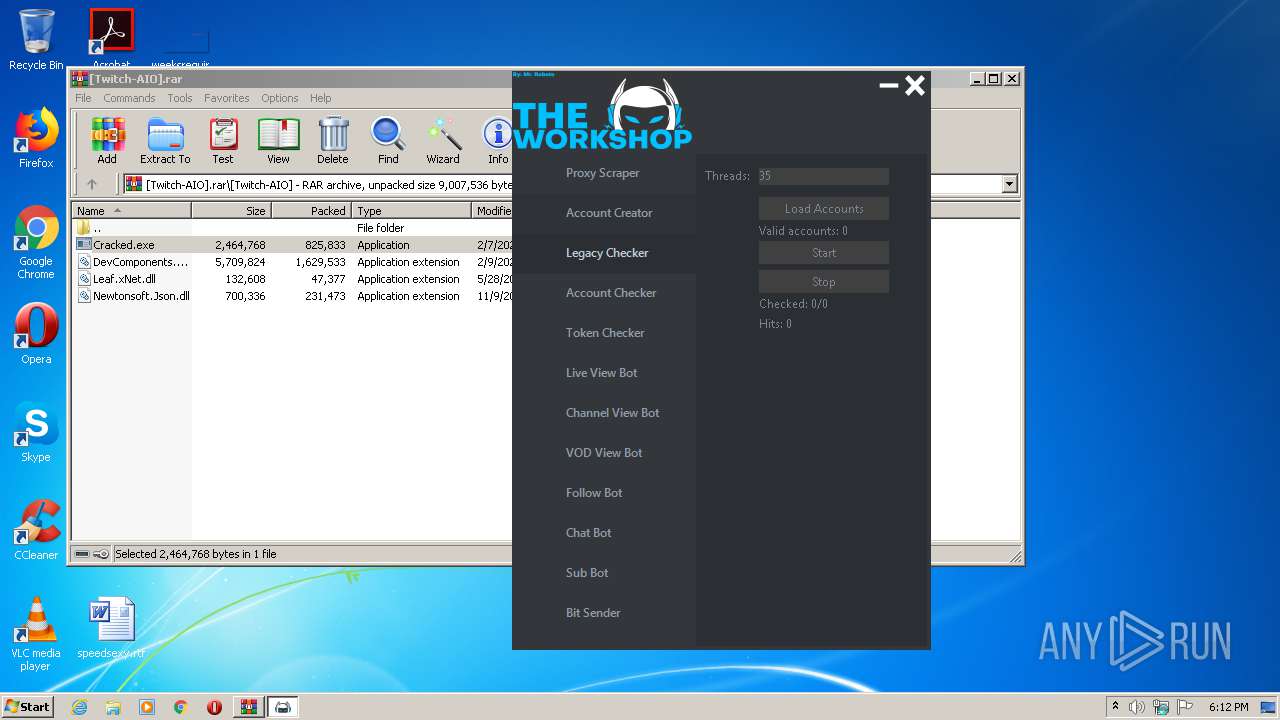Click the Windows Start button
1280x720 pixels.
click(x=27, y=706)
